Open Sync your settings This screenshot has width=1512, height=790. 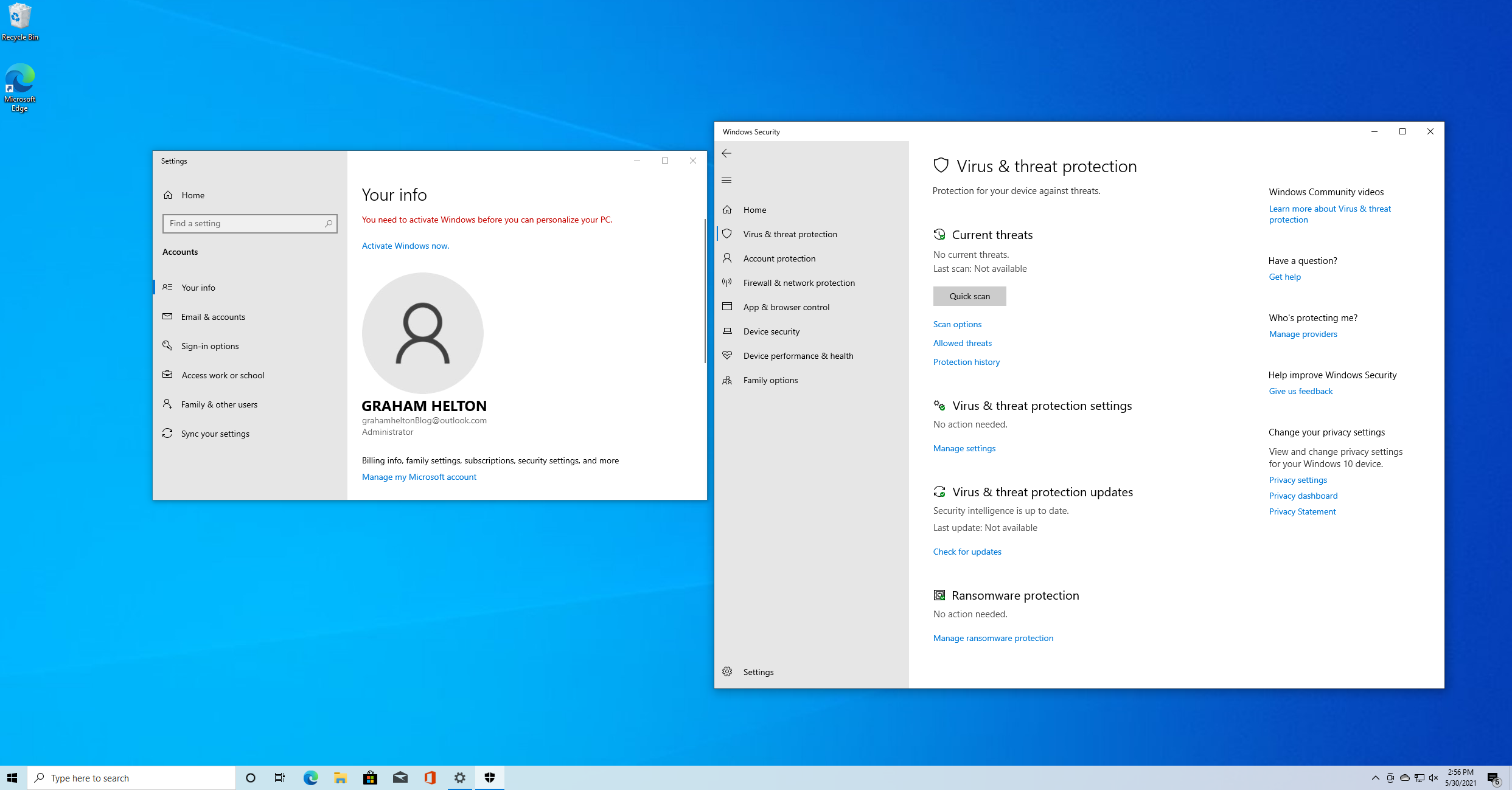pos(249,434)
